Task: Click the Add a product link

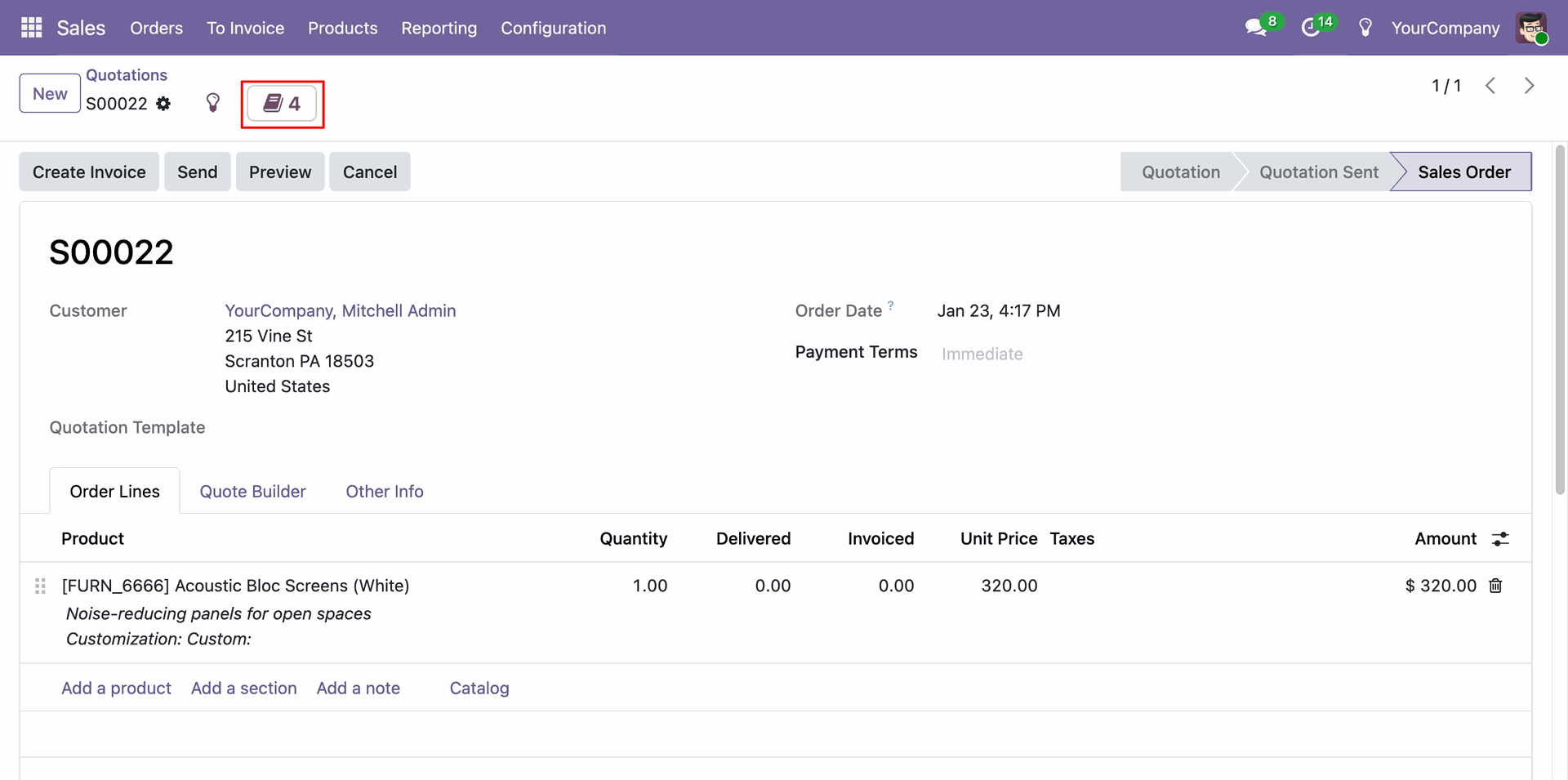Action: click(x=116, y=689)
